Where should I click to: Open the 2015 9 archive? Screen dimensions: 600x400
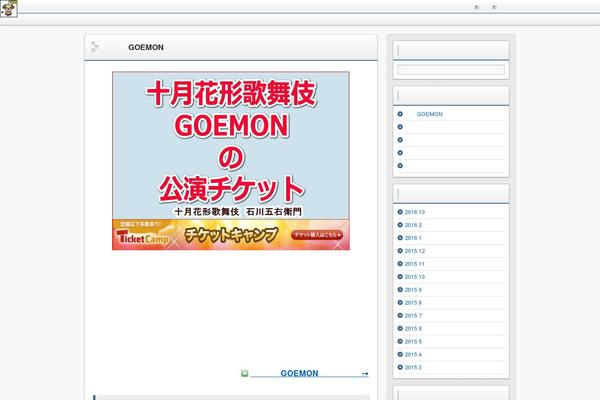click(413, 290)
